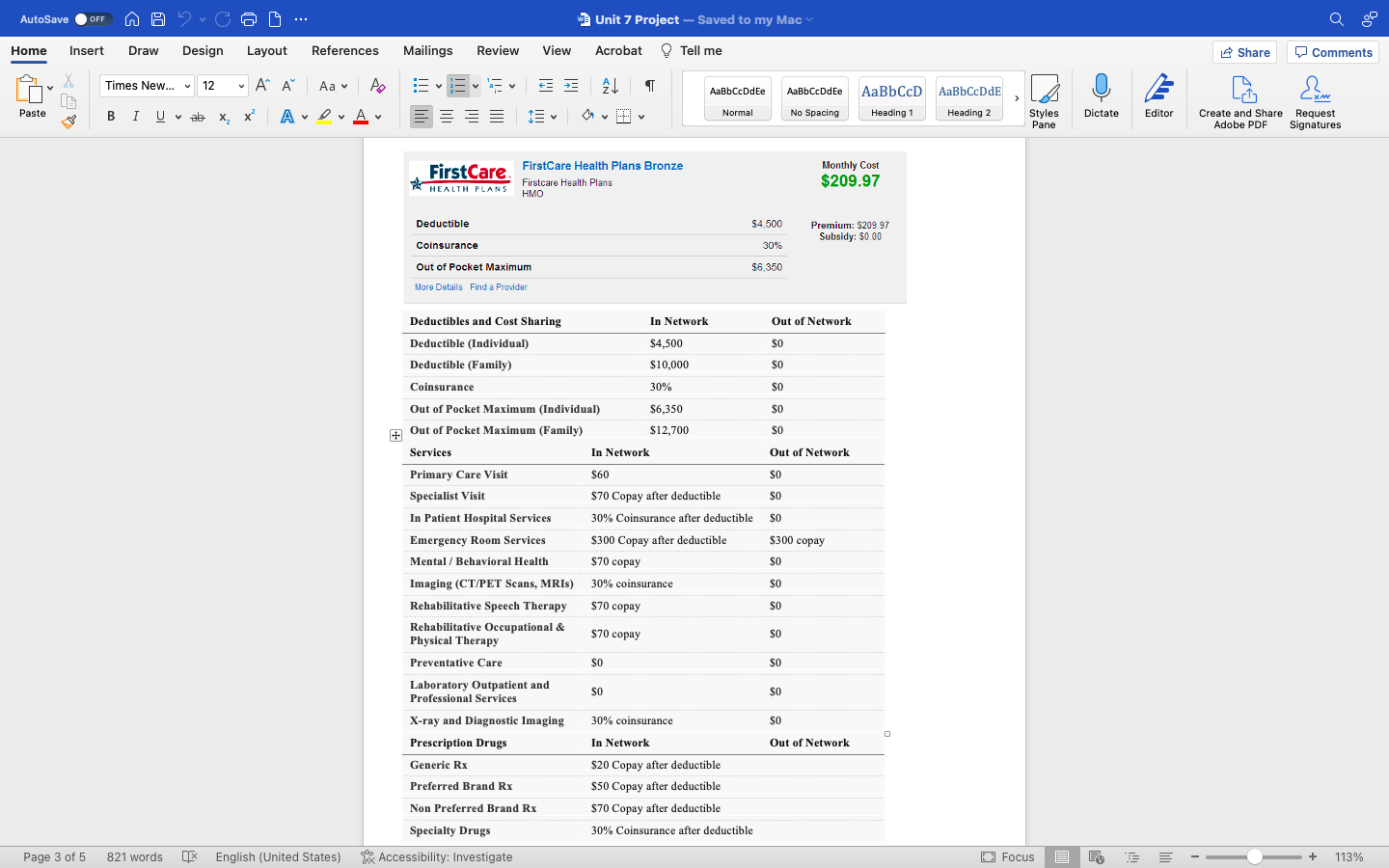Switch to the Mailings tab
This screenshot has width=1389, height=868.
pyautogui.click(x=428, y=50)
